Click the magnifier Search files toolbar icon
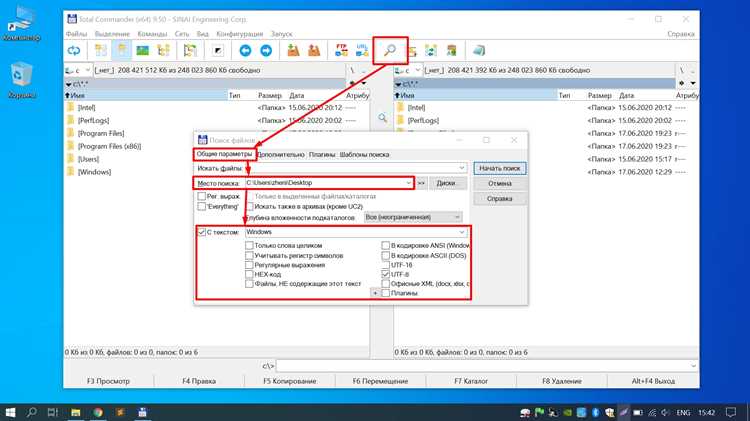The height and width of the screenshot is (421, 750). pyautogui.click(x=390, y=50)
